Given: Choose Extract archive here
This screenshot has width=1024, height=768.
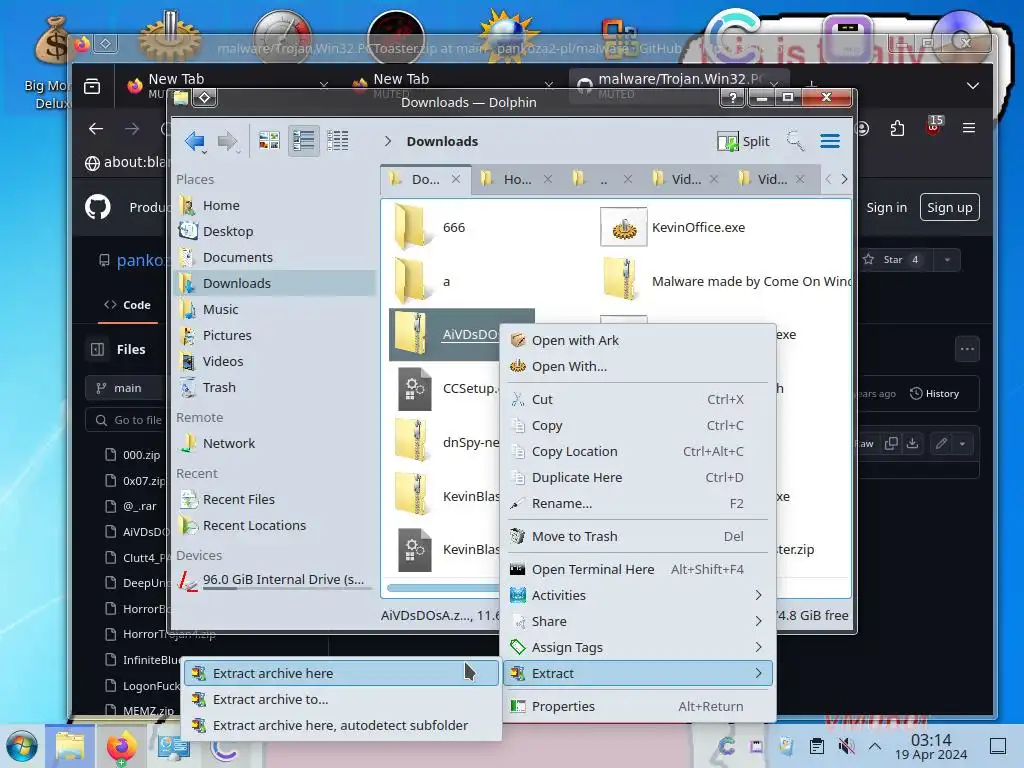Looking at the screenshot, I should 342,673.
